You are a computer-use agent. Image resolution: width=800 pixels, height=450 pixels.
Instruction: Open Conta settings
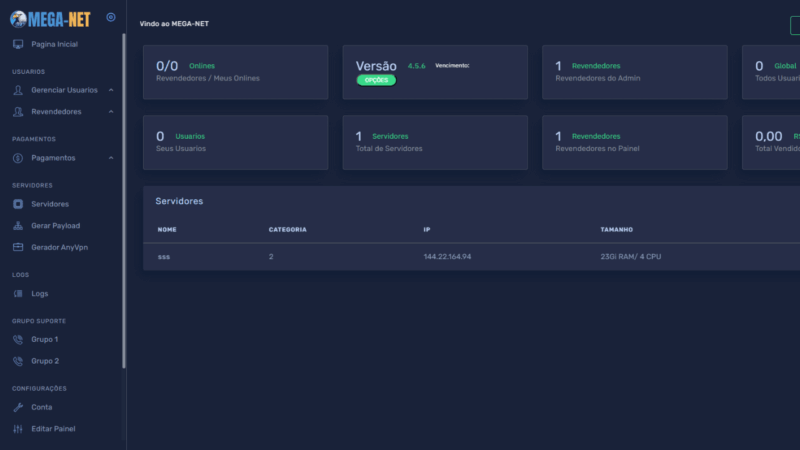pyautogui.click(x=42, y=407)
